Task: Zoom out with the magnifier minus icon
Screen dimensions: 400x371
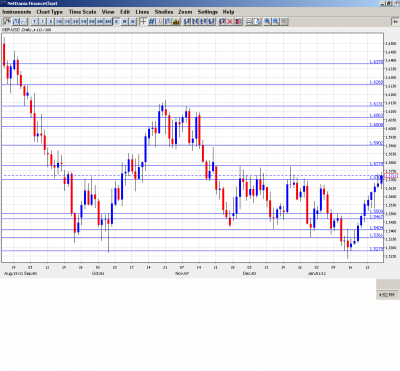Action: (276, 22)
